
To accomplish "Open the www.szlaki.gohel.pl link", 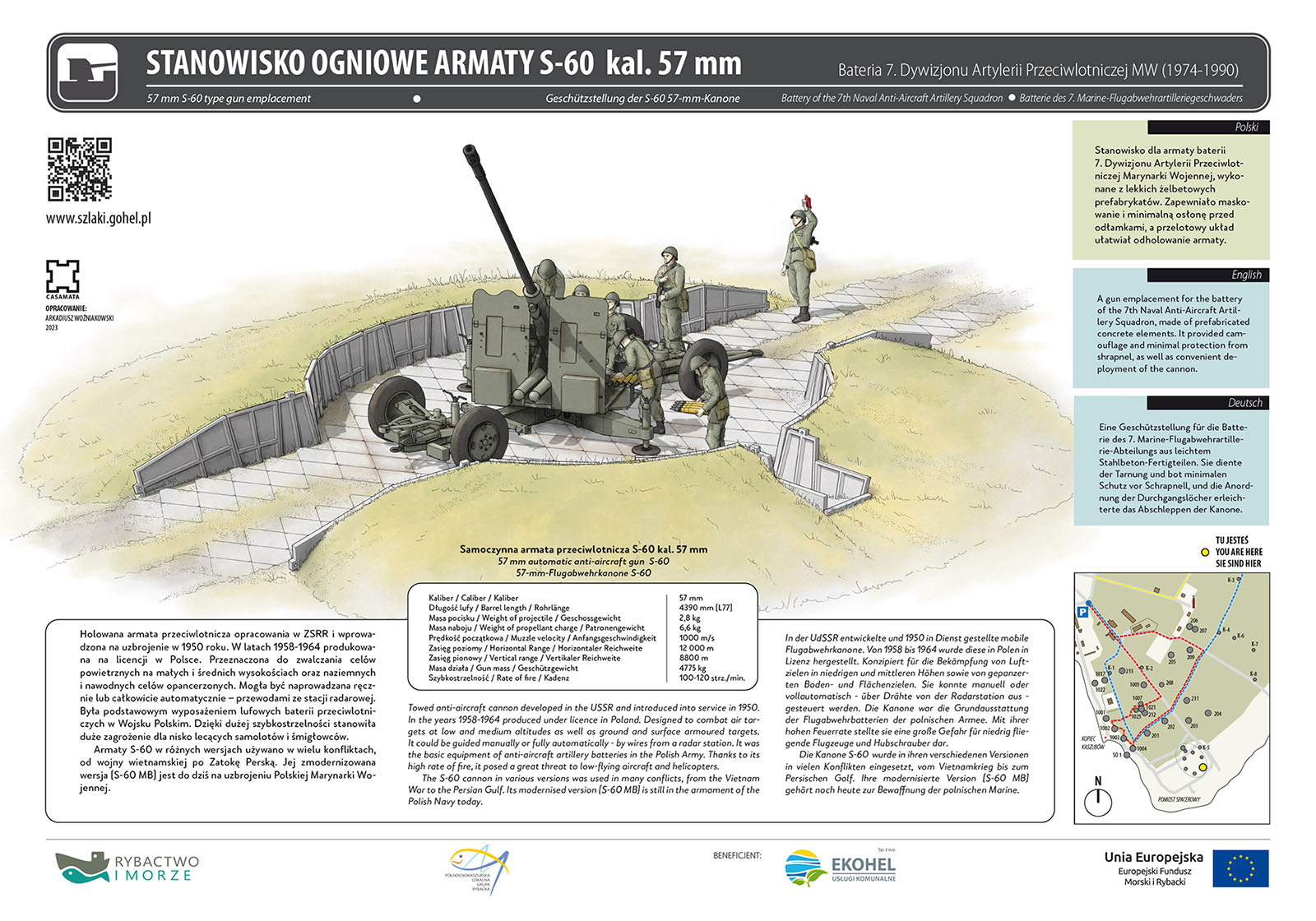I will [99, 218].
